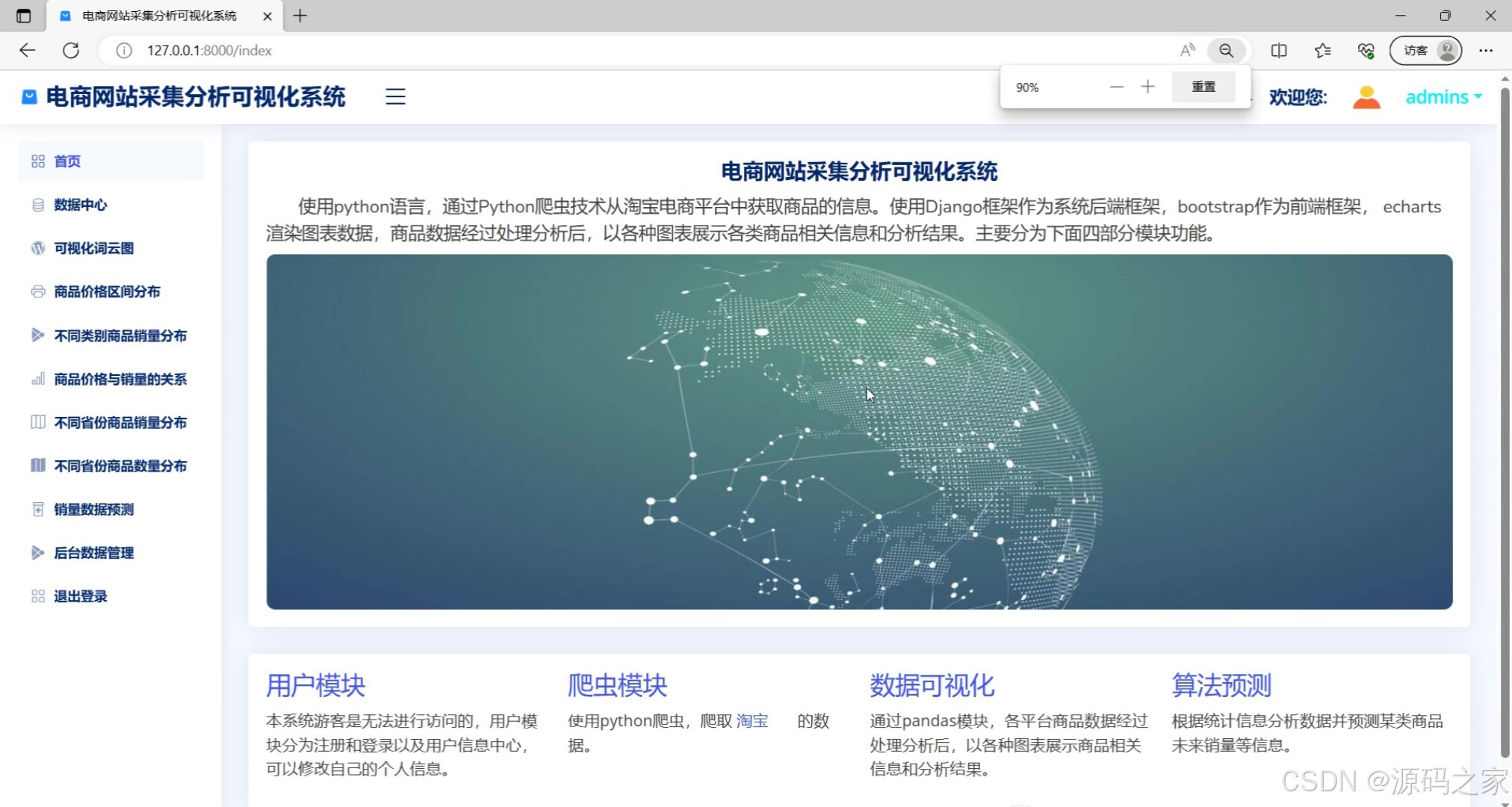
Task: Open browser favorites with the star icon
Action: [x=1322, y=50]
